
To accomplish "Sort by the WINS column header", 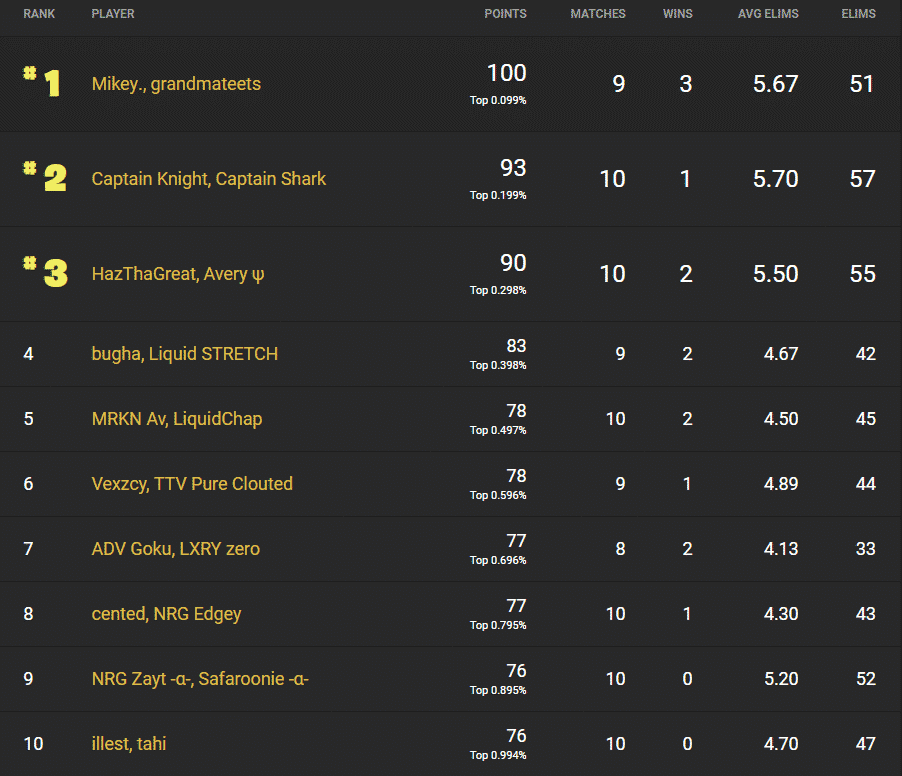I will tap(677, 14).
